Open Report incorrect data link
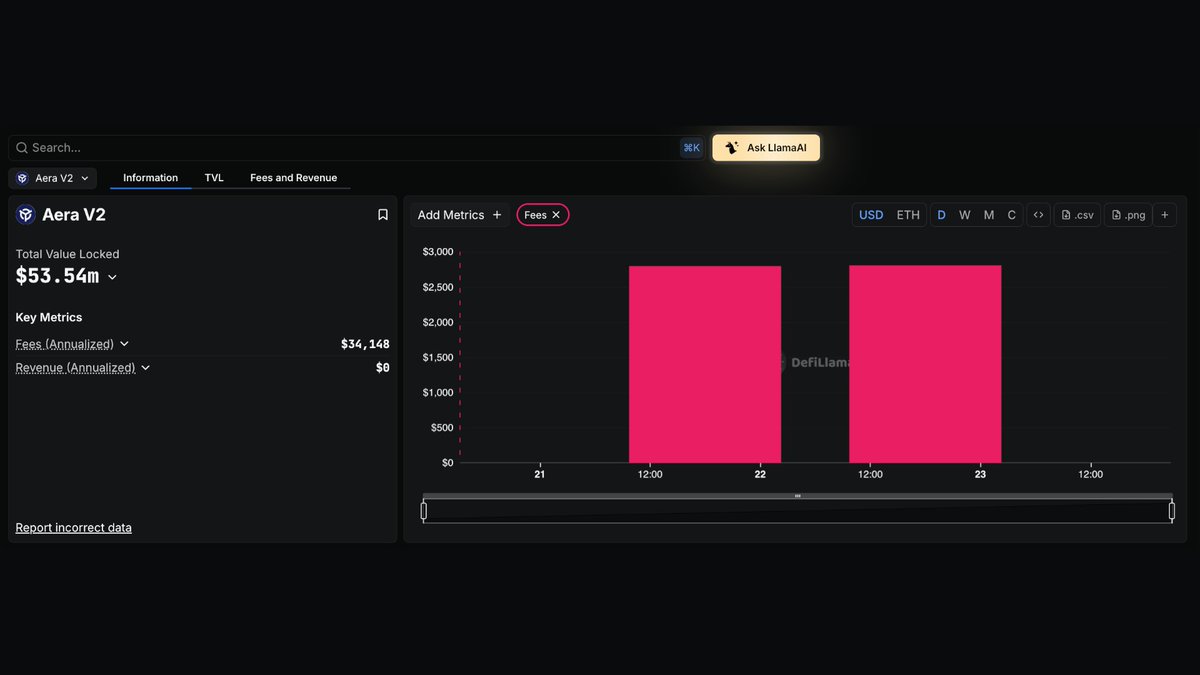 [x=74, y=528]
